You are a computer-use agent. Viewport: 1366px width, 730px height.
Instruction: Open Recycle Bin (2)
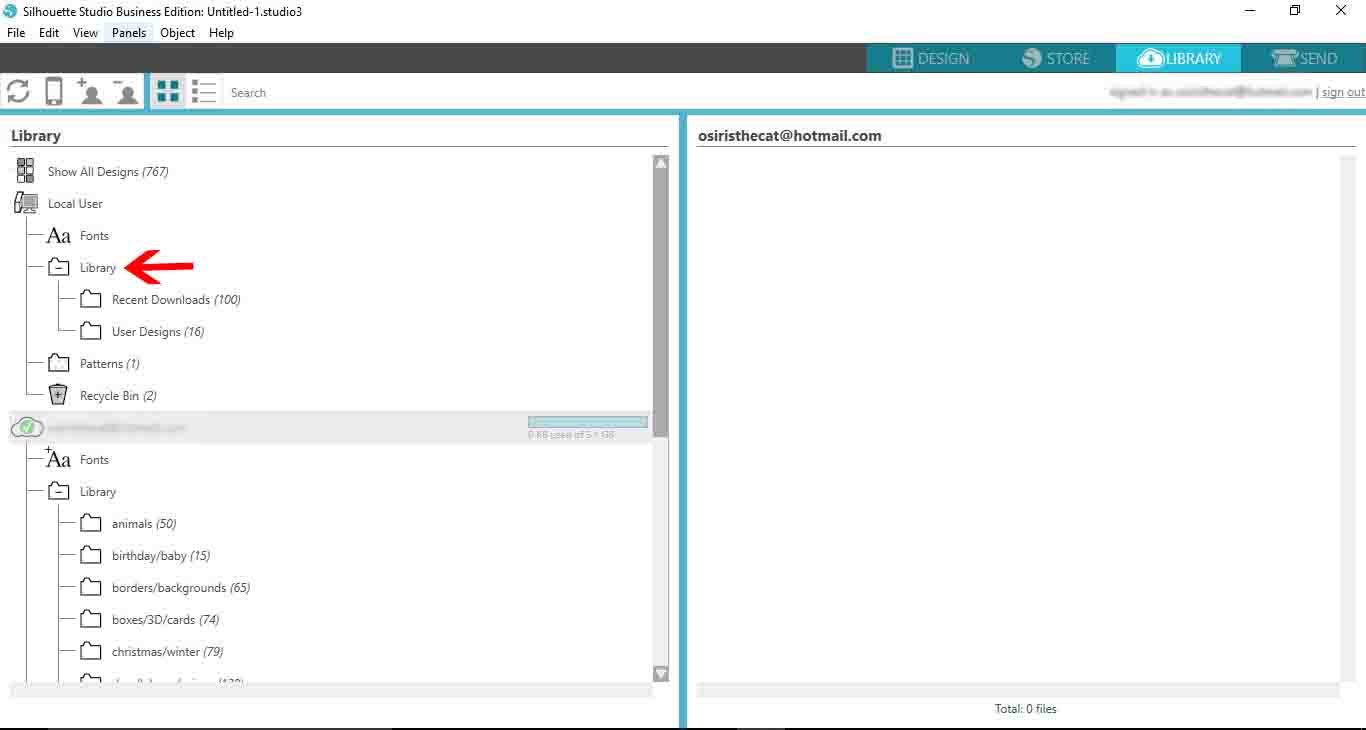118,396
